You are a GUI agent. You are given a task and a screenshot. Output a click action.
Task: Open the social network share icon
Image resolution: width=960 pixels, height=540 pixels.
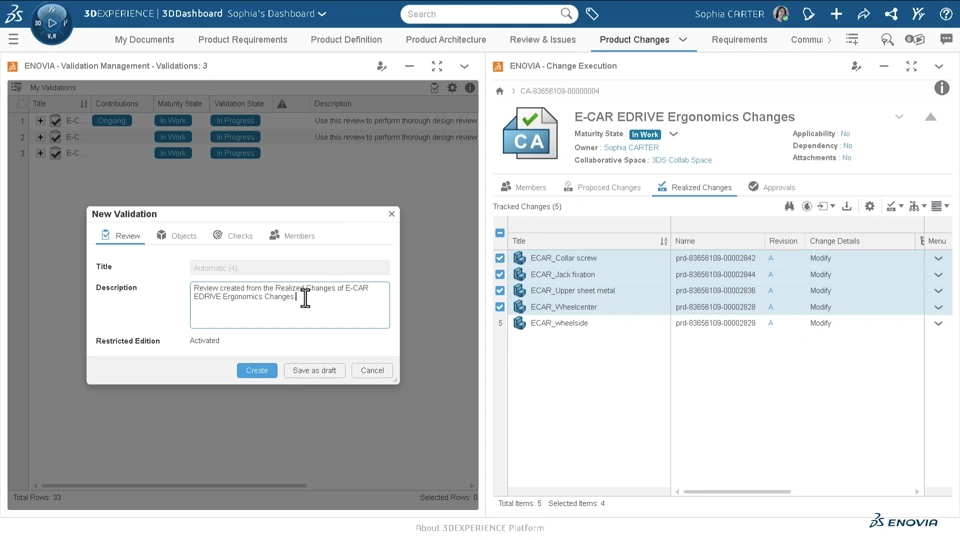891,13
